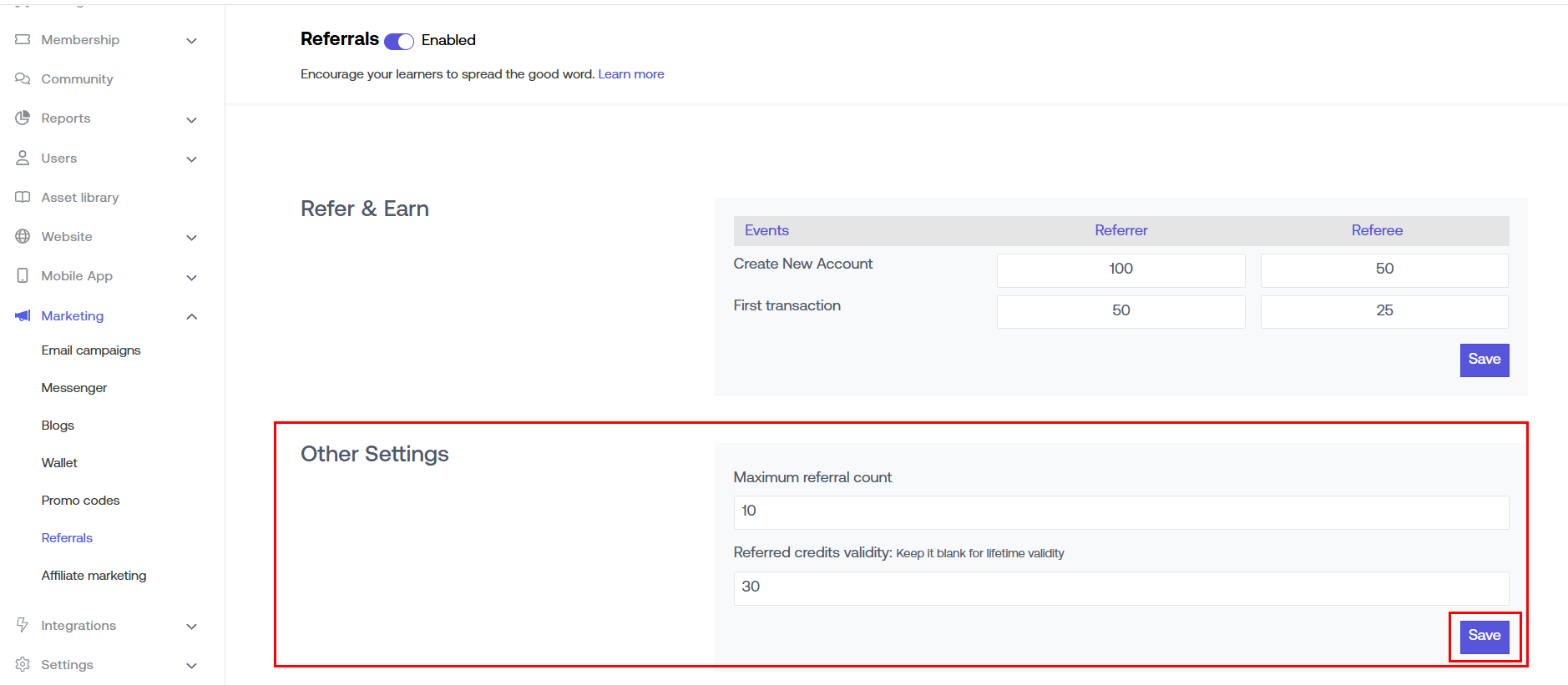
Task: Click the Community chat bubbles icon
Action: click(23, 78)
